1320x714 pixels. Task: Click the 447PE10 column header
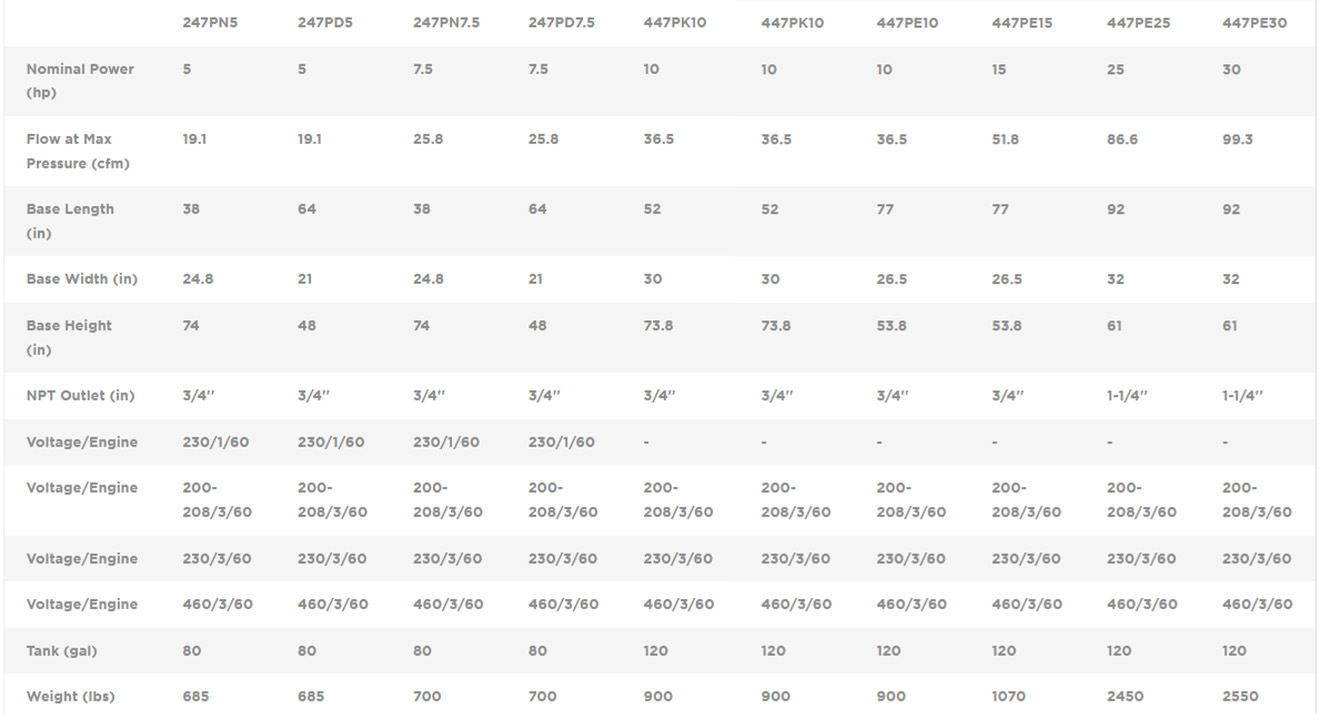(x=907, y=23)
